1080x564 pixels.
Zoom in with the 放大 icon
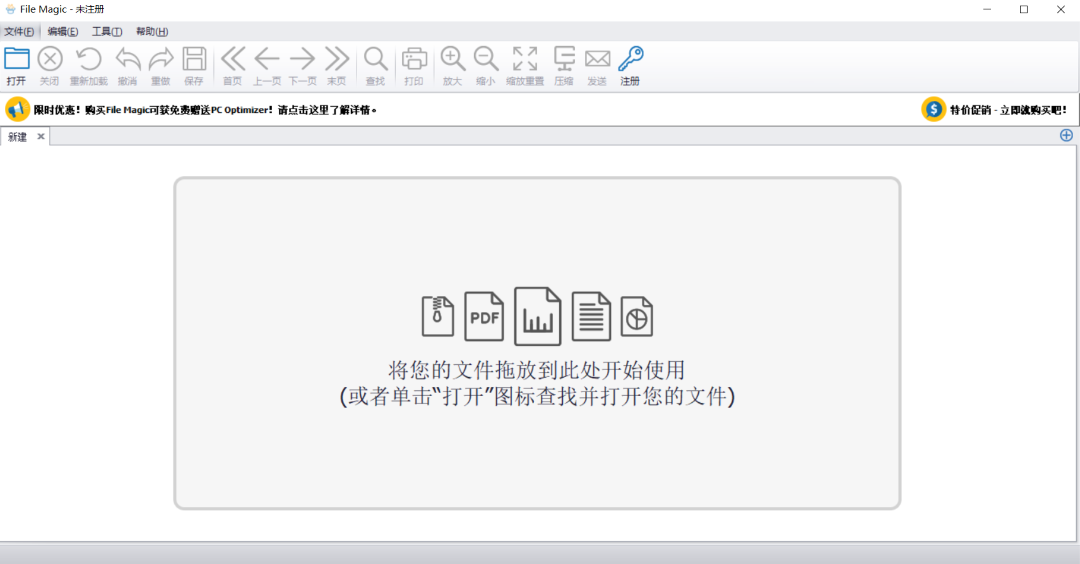453,59
